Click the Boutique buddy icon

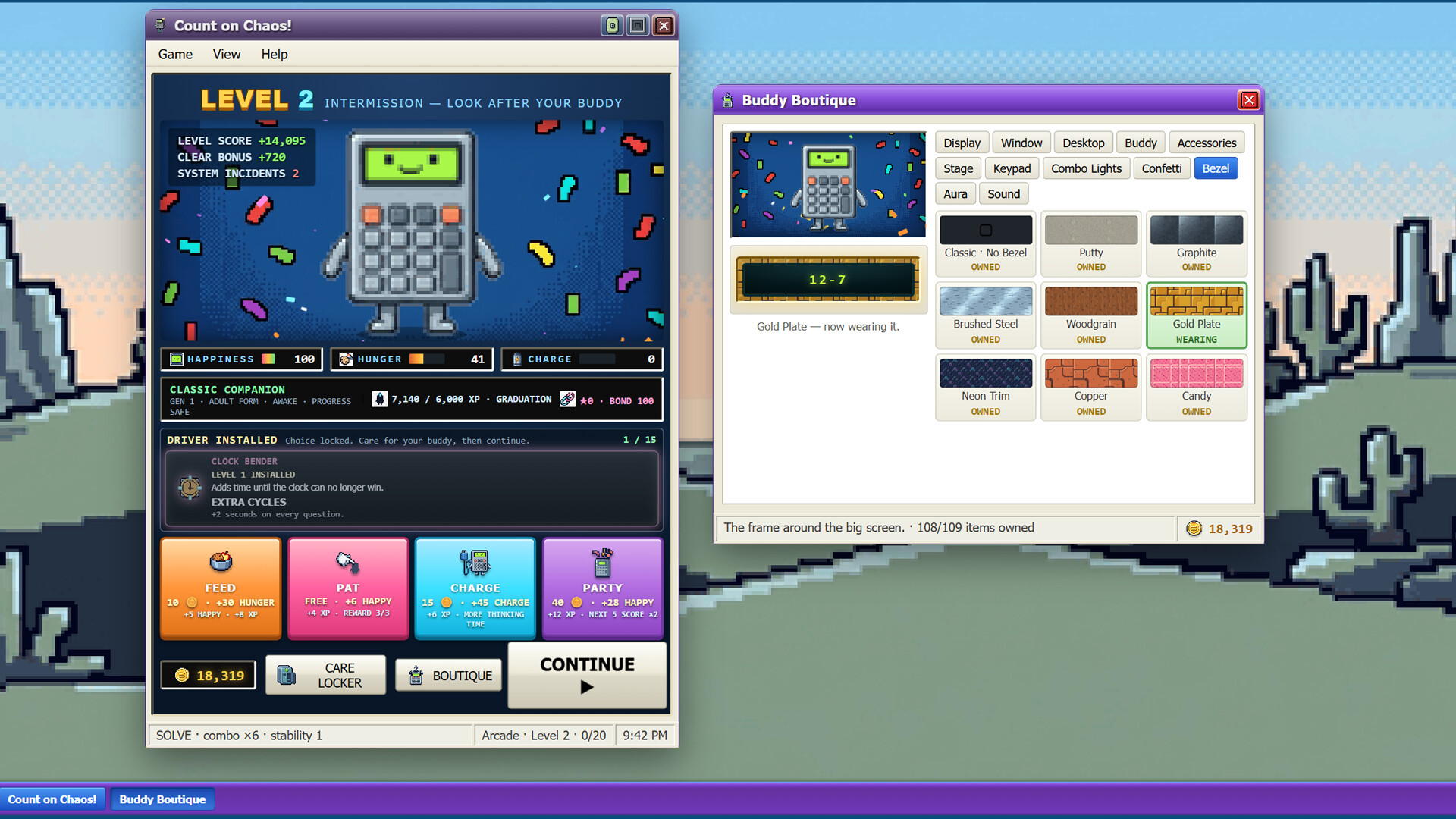pyautogui.click(x=416, y=675)
